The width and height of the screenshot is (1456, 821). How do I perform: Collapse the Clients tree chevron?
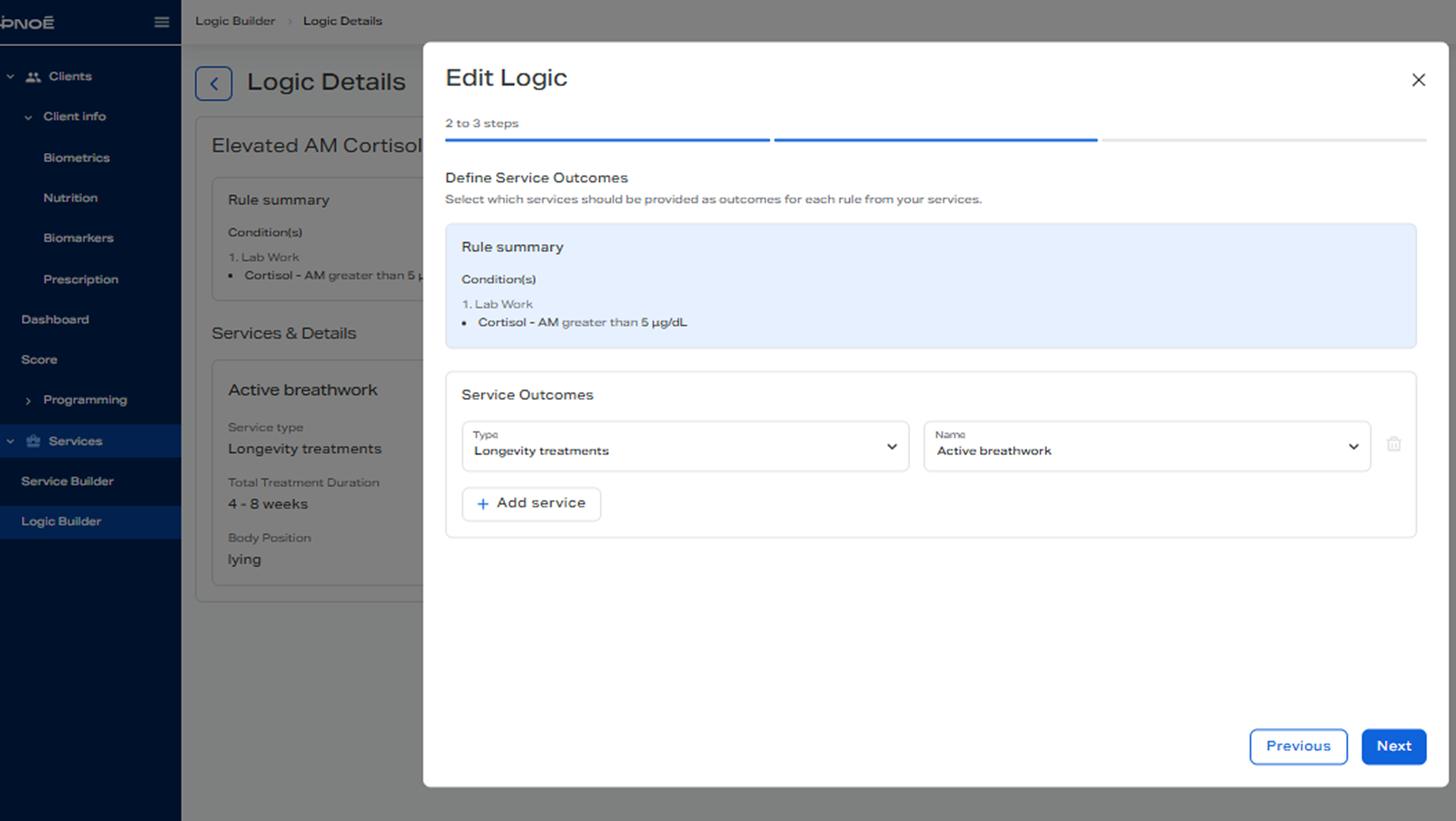11,76
